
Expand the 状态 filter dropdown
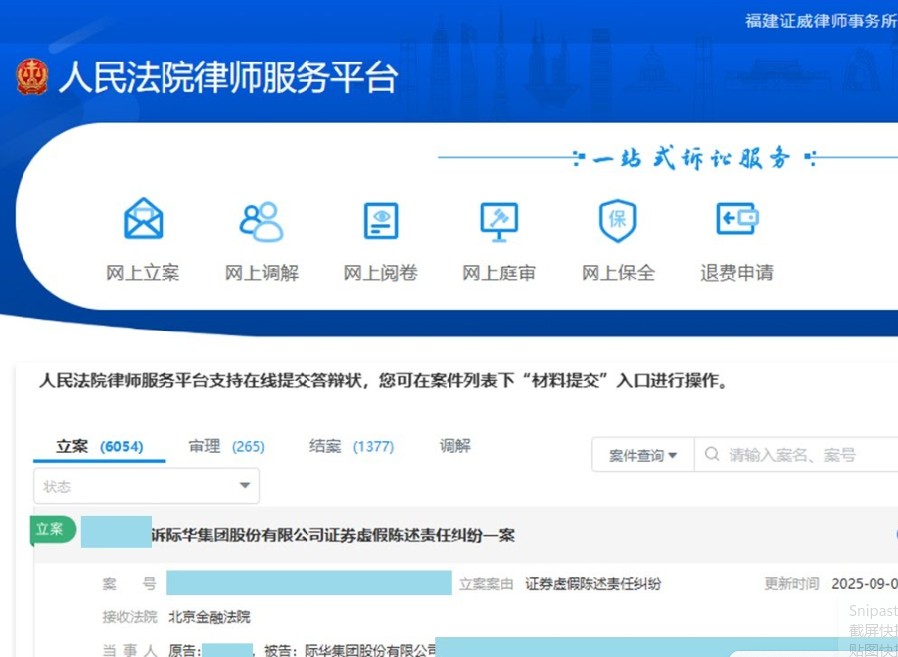coord(147,486)
